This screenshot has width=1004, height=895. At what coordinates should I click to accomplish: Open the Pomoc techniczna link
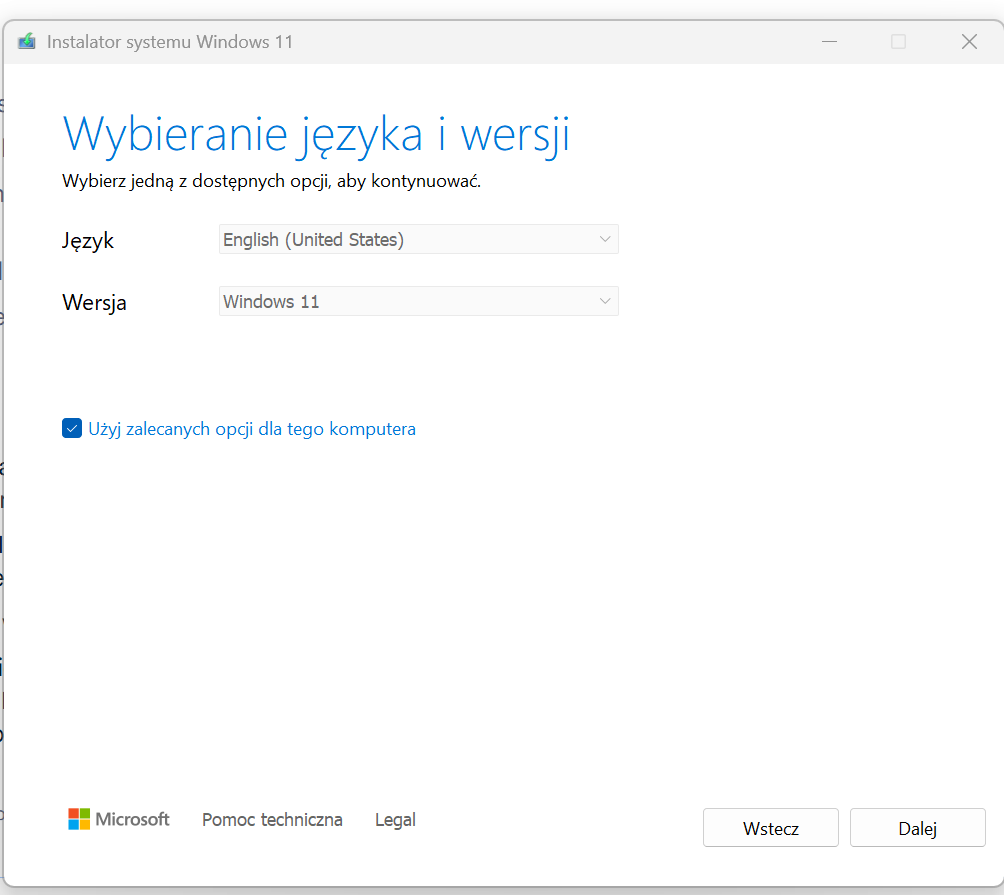point(272,819)
